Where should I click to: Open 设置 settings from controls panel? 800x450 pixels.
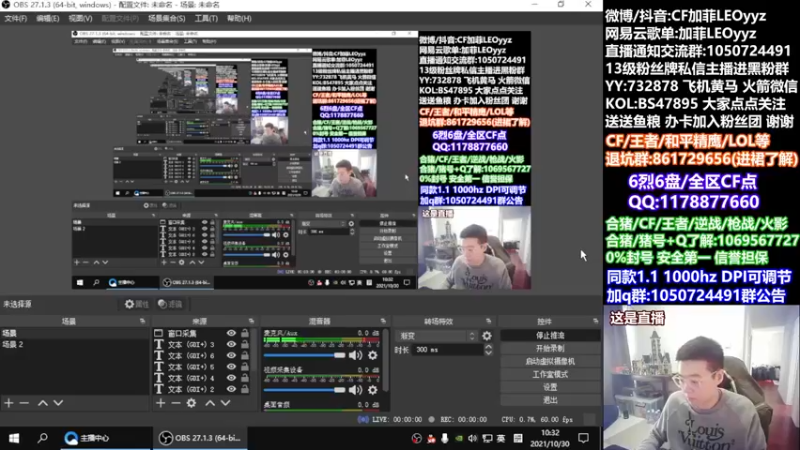pos(550,387)
